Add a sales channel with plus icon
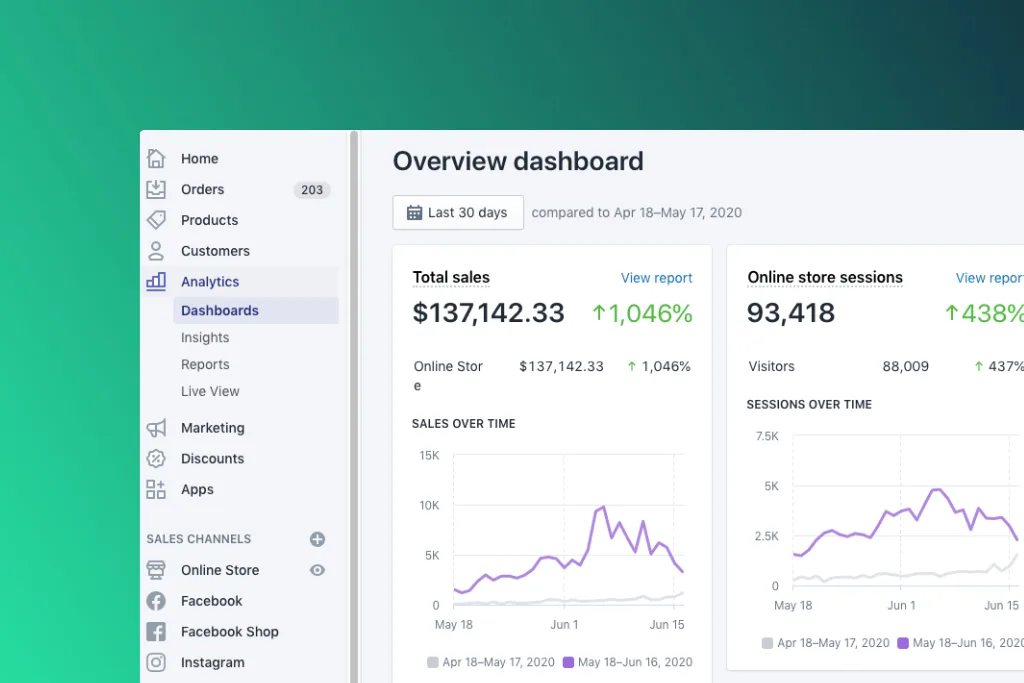The height and width of the screenshot is (683, 1024). pyautogui.click(x=317, y=539)
